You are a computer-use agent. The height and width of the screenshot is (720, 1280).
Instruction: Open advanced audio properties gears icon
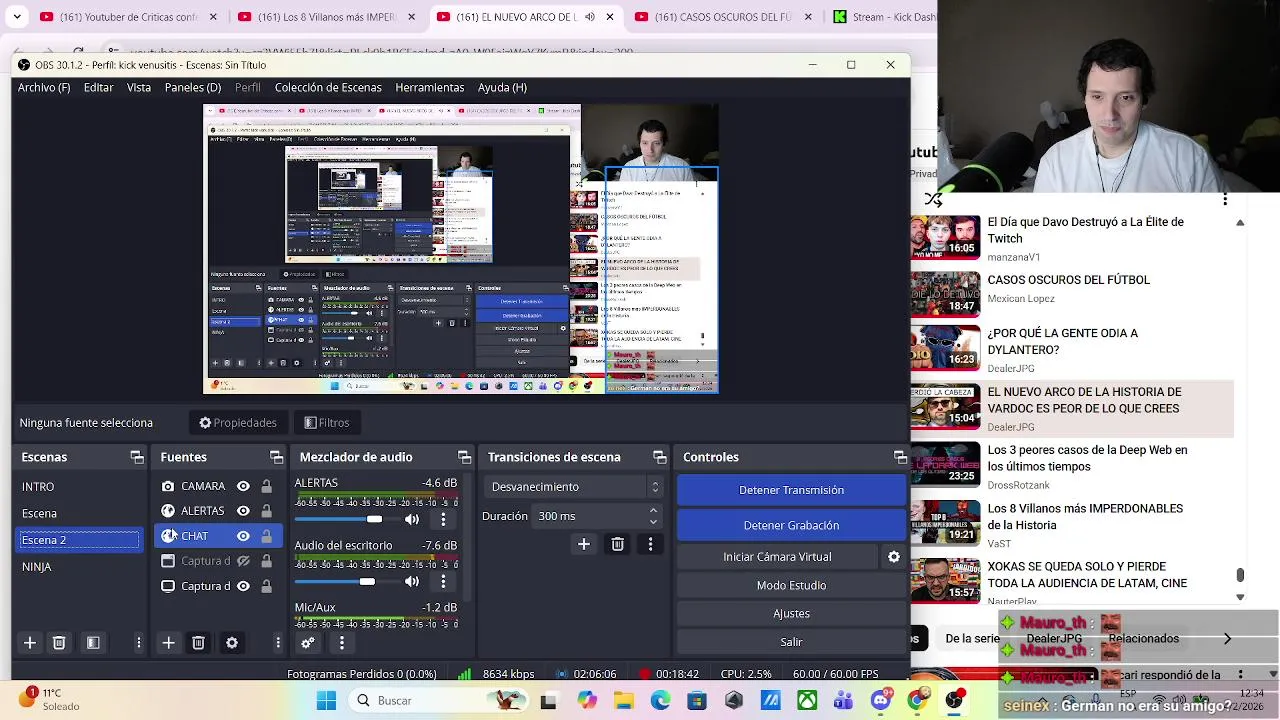[x=308, y=643]
